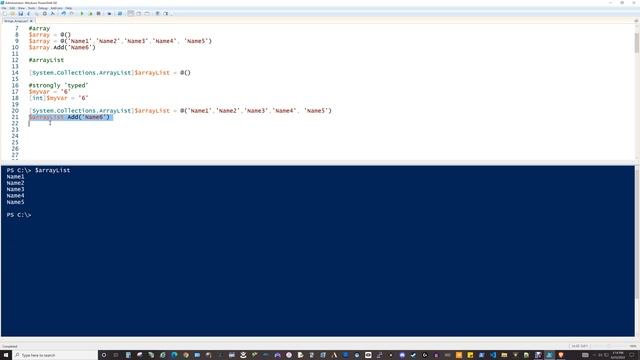Click the $array.Add('Name6') line
The width and height of the screenshot is (640, 360).
pos(62,47)
